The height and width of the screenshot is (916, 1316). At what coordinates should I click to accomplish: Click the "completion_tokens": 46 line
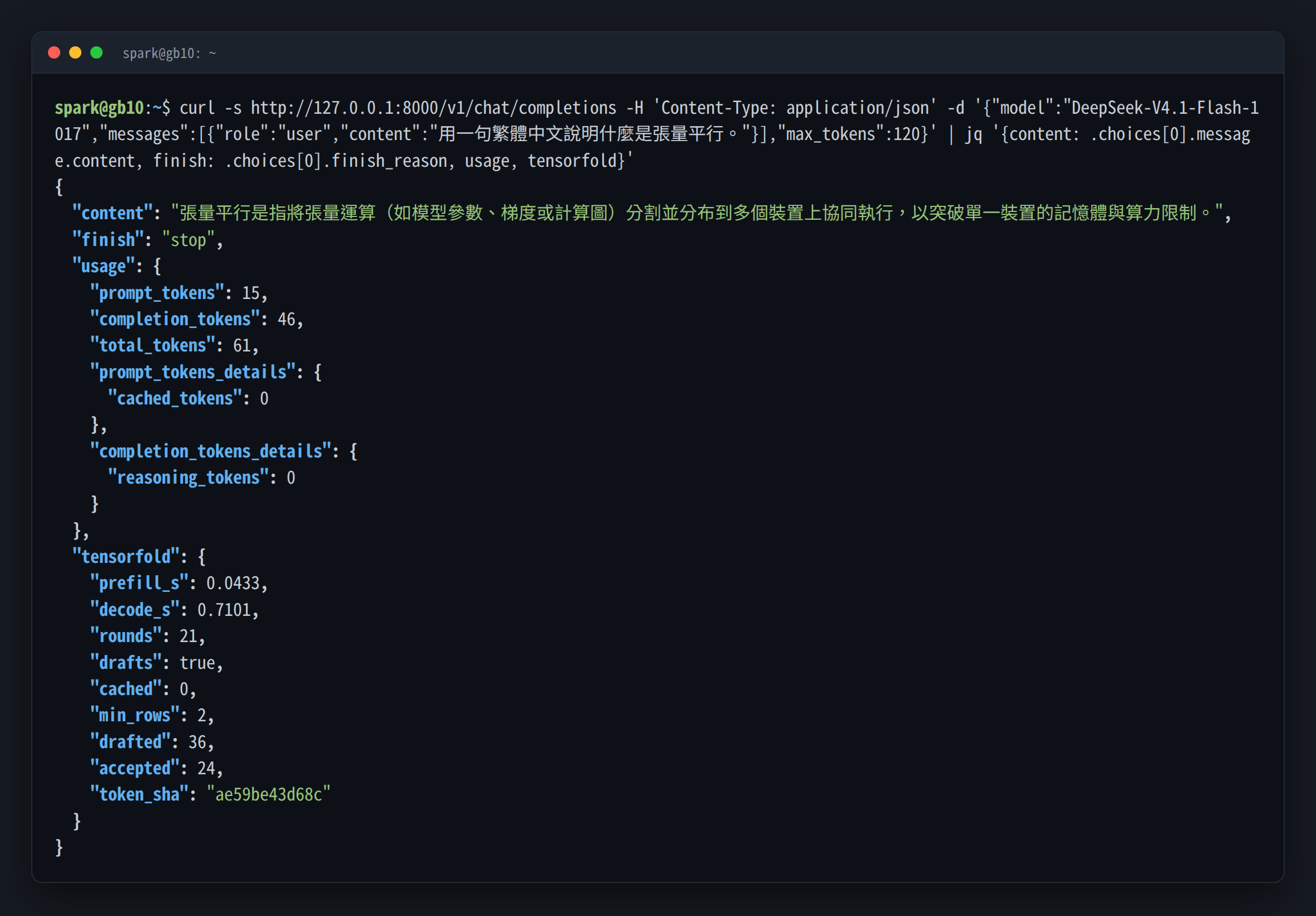click(x=196, y=320)
